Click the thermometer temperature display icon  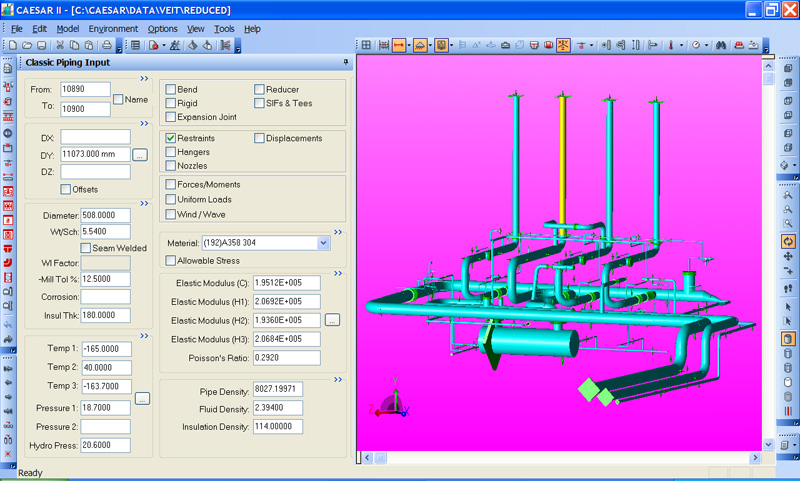(x=670, y=45)
